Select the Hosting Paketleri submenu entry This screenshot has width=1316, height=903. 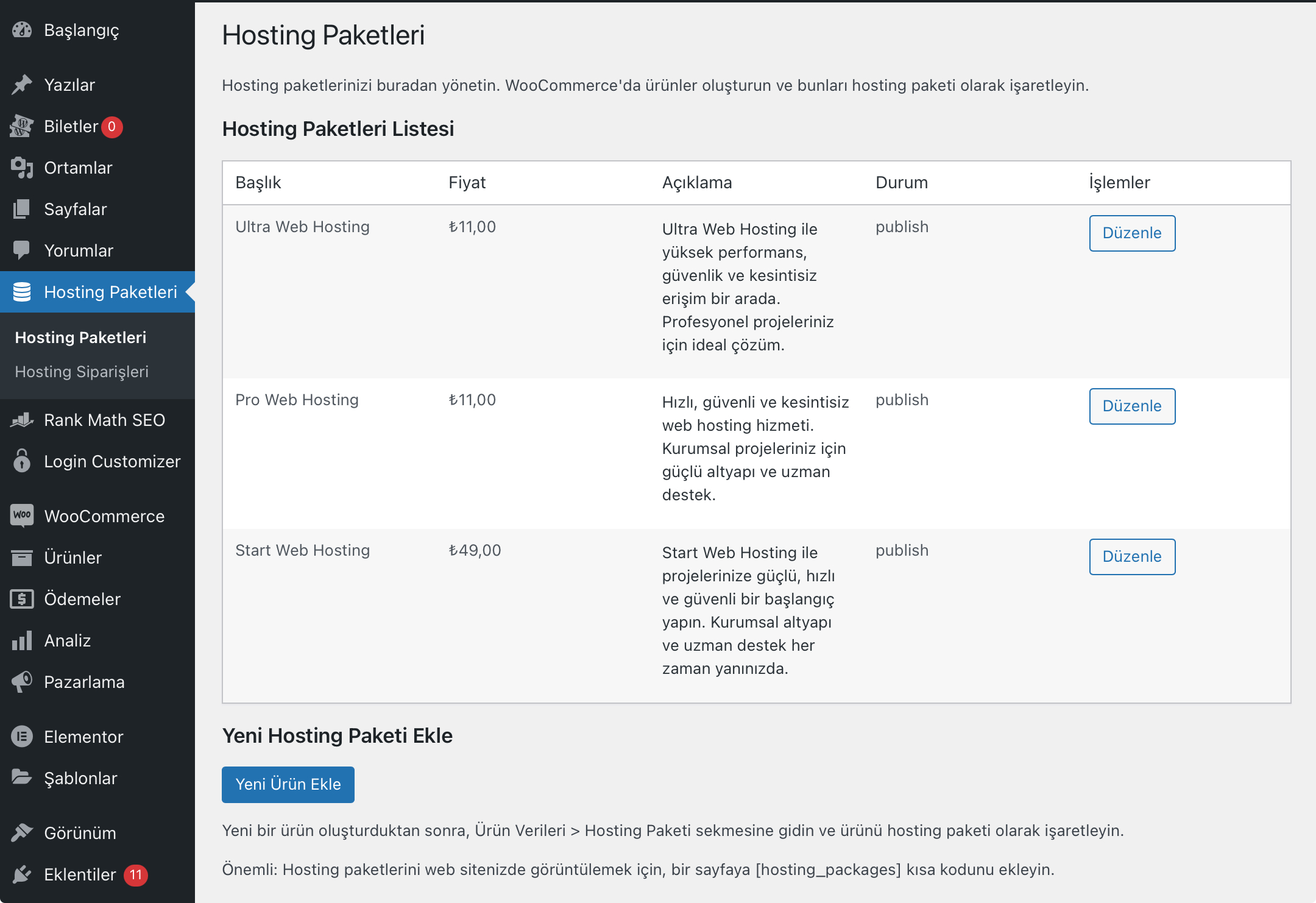click(80, 338)
